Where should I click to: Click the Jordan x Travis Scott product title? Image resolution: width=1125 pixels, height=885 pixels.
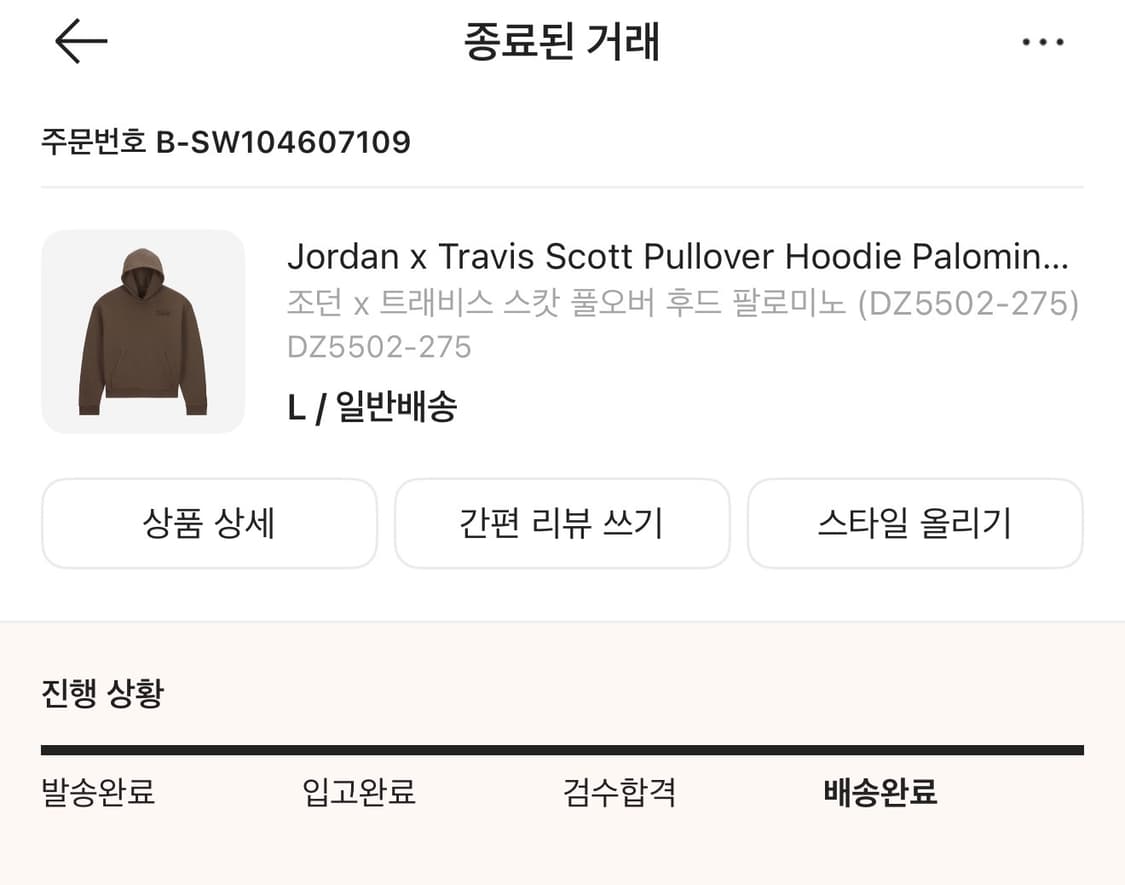[680, 257]
